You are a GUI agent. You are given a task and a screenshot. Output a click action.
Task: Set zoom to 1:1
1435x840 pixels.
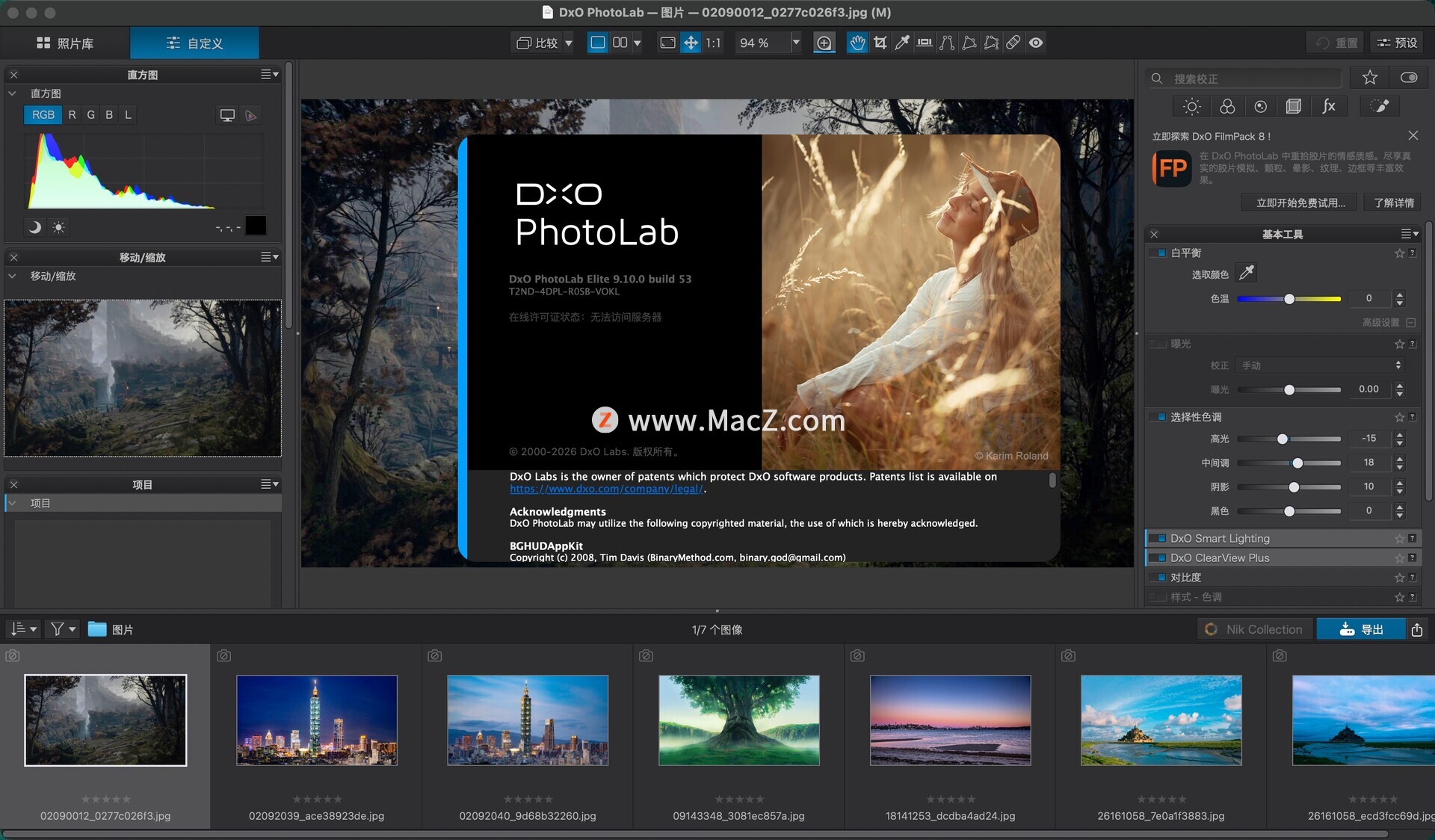click(714, 43)
